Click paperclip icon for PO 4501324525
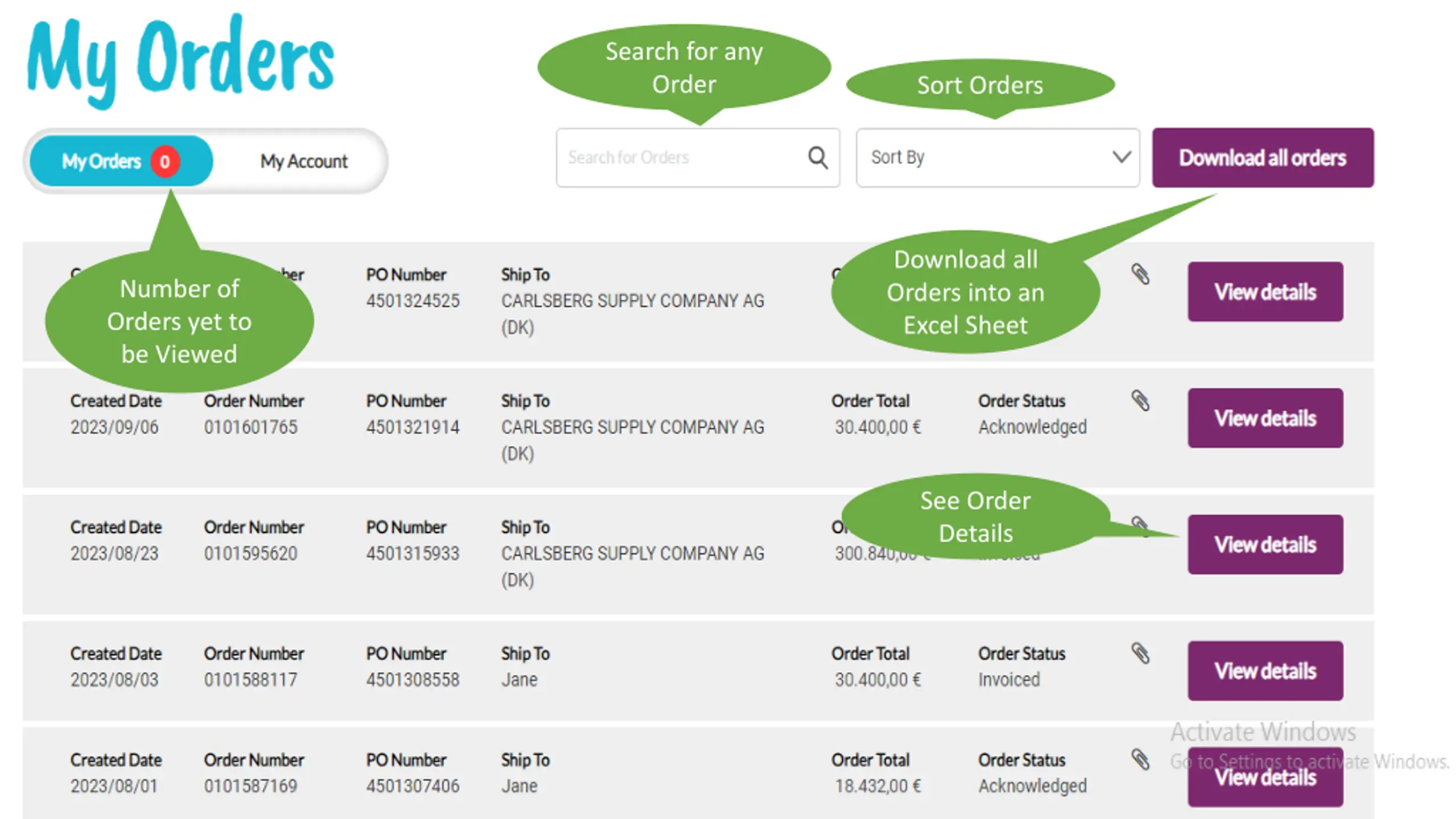 [1140, 275]
